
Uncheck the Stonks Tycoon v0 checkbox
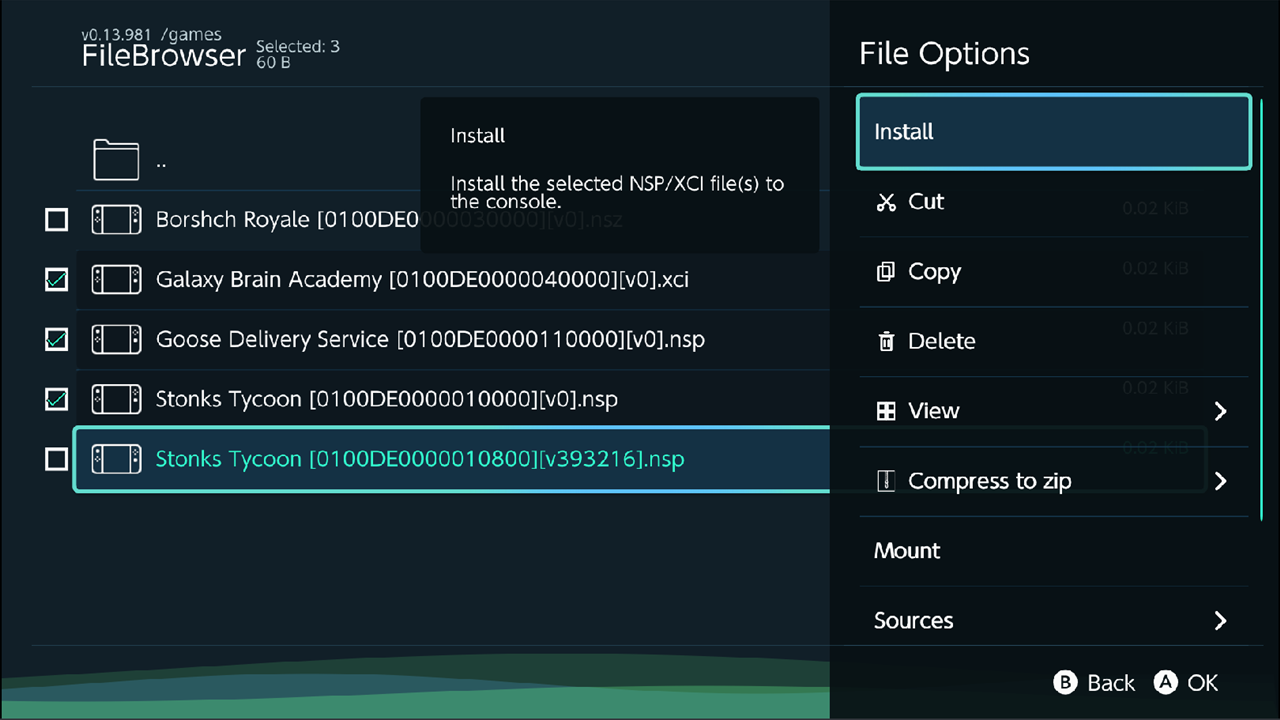(x=57, y=400)
